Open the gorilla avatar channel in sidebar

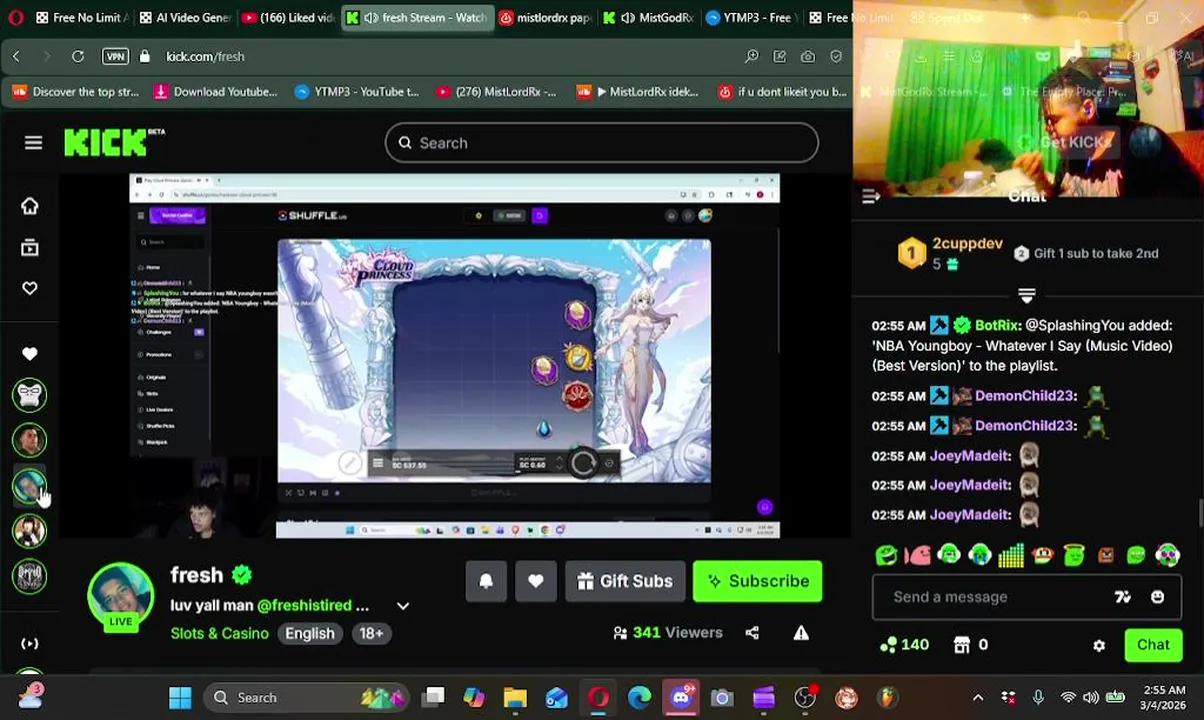pyautogui.click(x=30, y=395)
